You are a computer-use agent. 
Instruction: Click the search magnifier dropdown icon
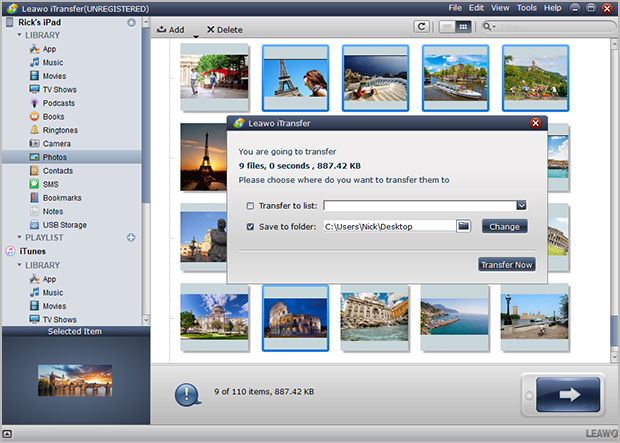pyautogui.click(x=489, y=27)
